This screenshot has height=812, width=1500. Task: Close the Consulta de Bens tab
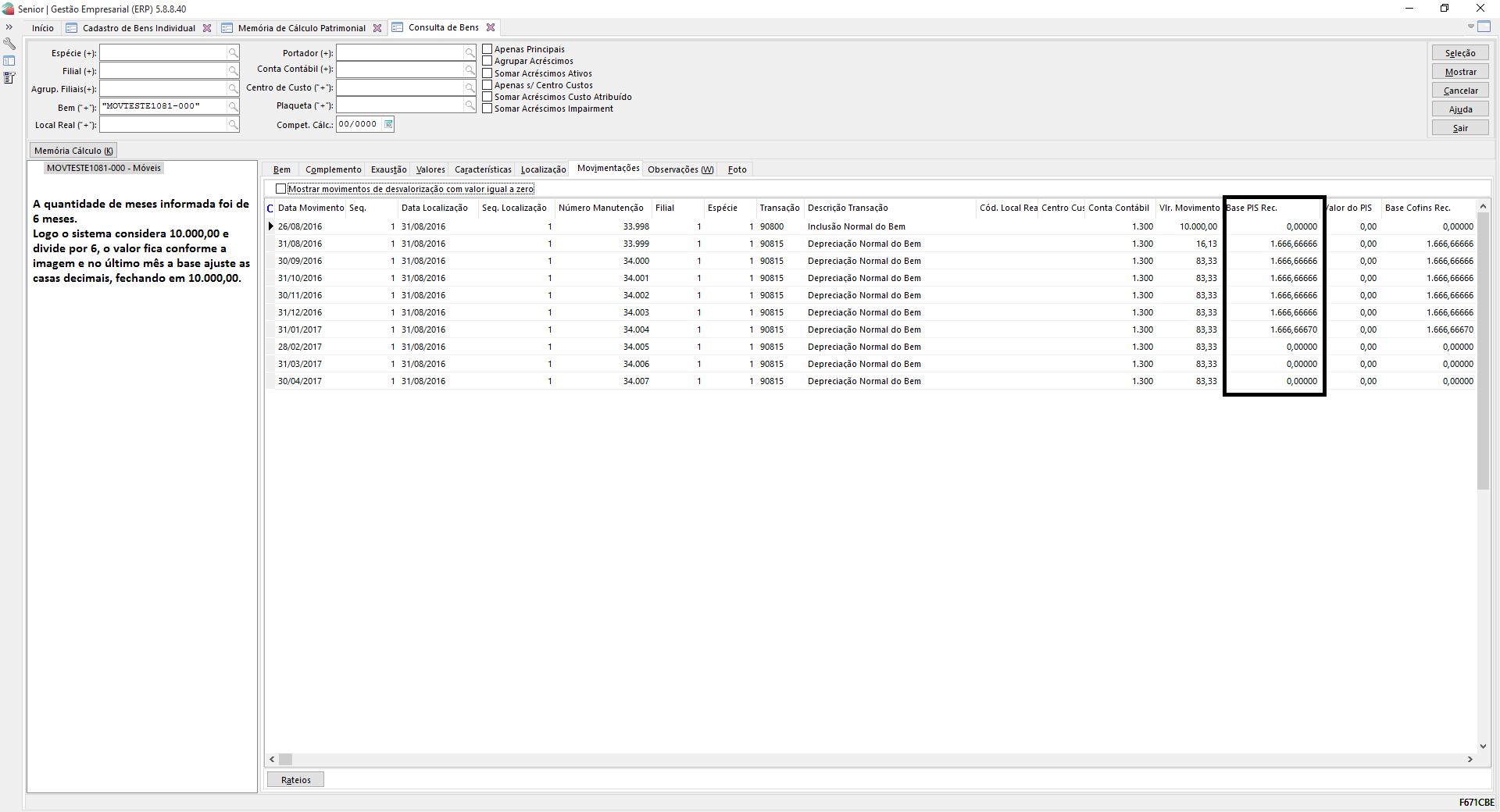coord(491,27)
